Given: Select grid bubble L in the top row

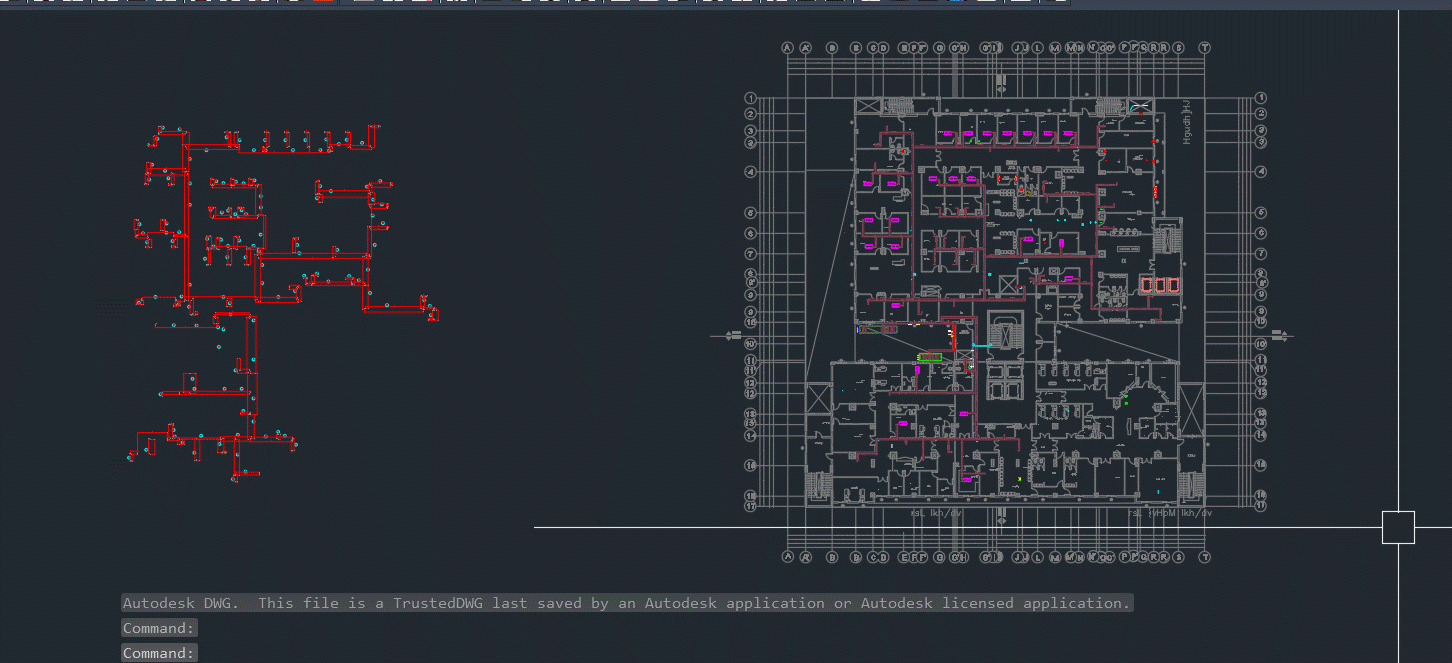Looking at the screenshot, I should click(x=1038, y=47).
